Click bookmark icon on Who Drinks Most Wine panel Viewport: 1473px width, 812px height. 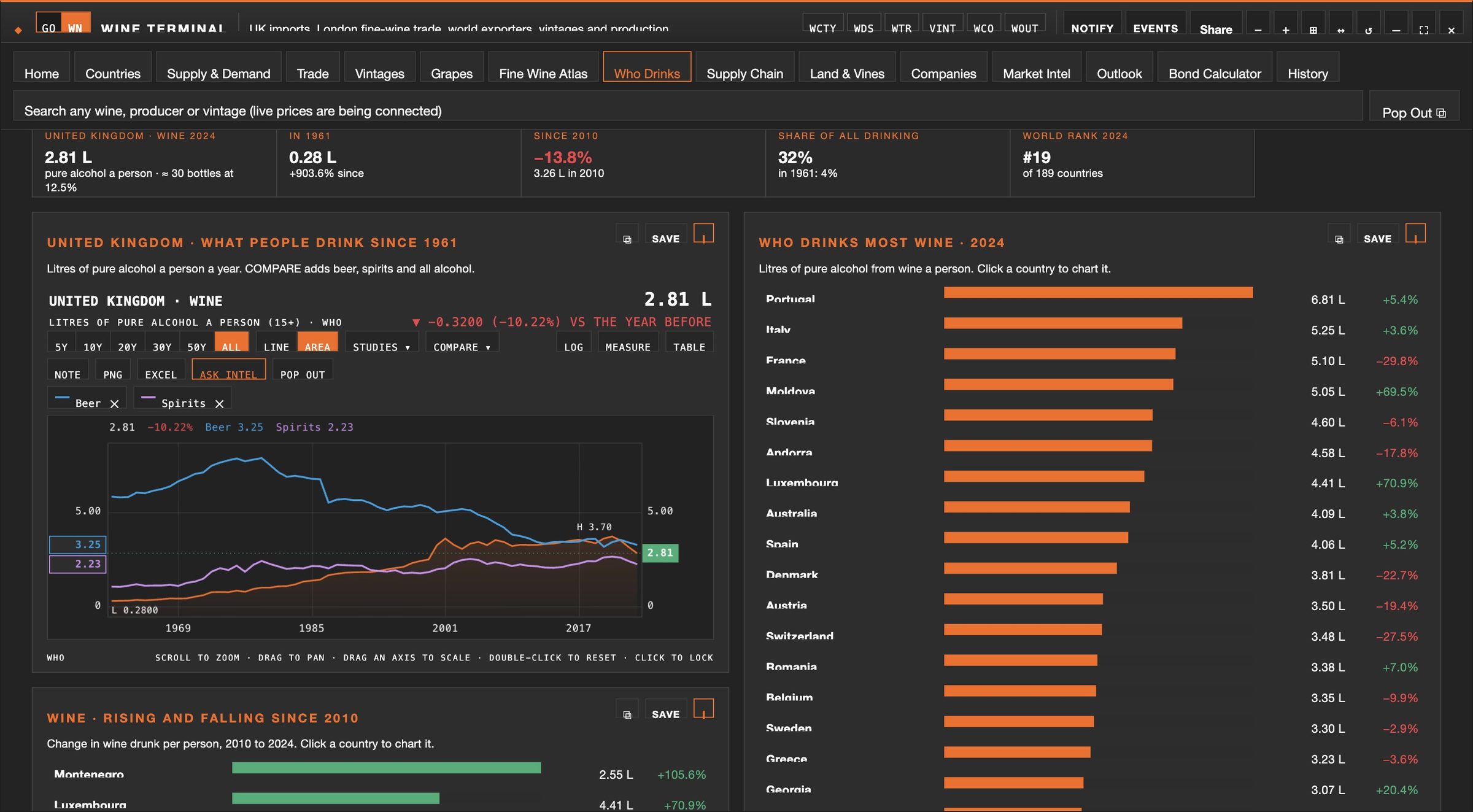(1415, 234)
